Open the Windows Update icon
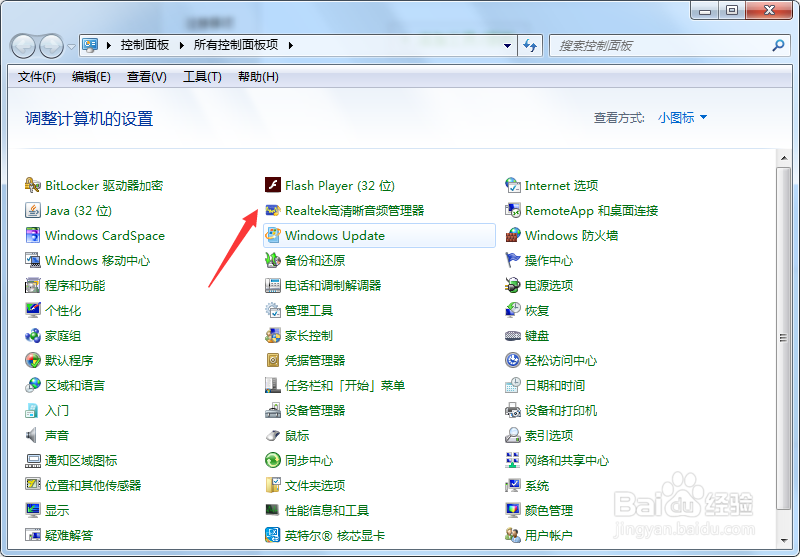This screenshot has width=800, height=557. tap(273, 235)
